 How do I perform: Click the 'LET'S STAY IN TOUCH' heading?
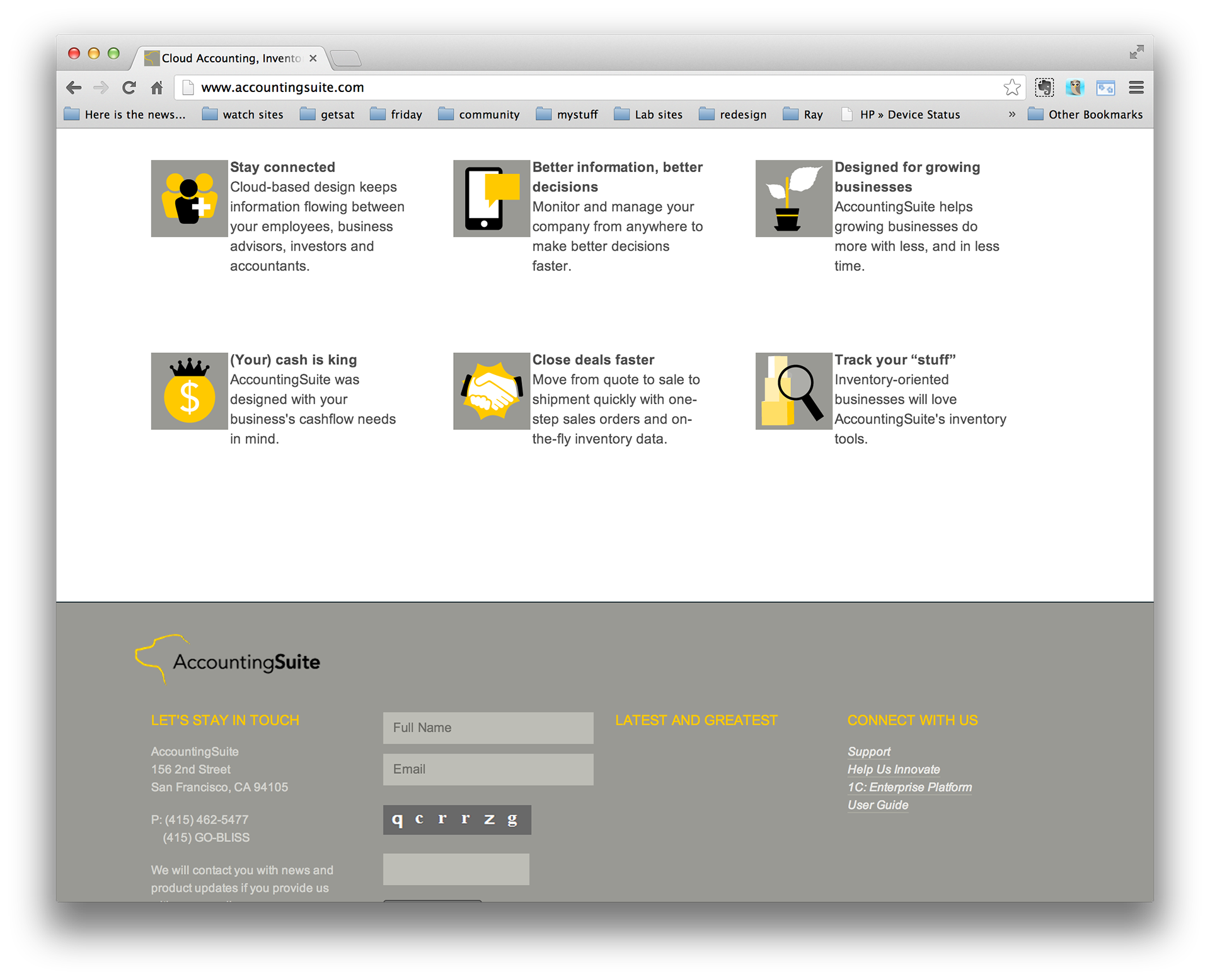[x=225, y=720]
